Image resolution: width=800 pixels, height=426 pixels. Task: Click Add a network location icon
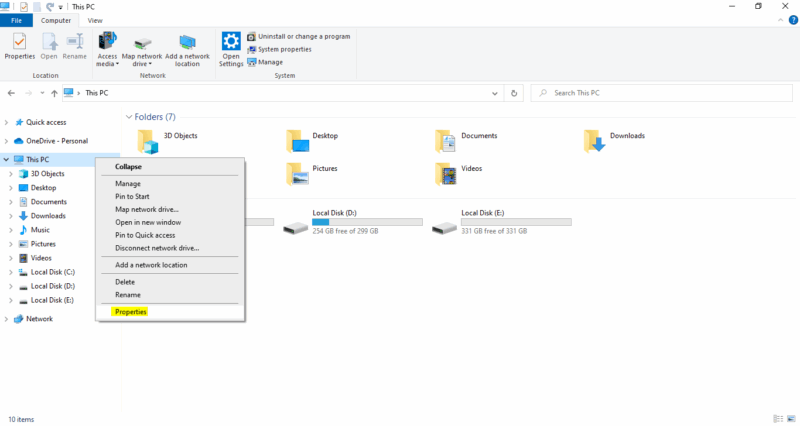pos(188,47)
